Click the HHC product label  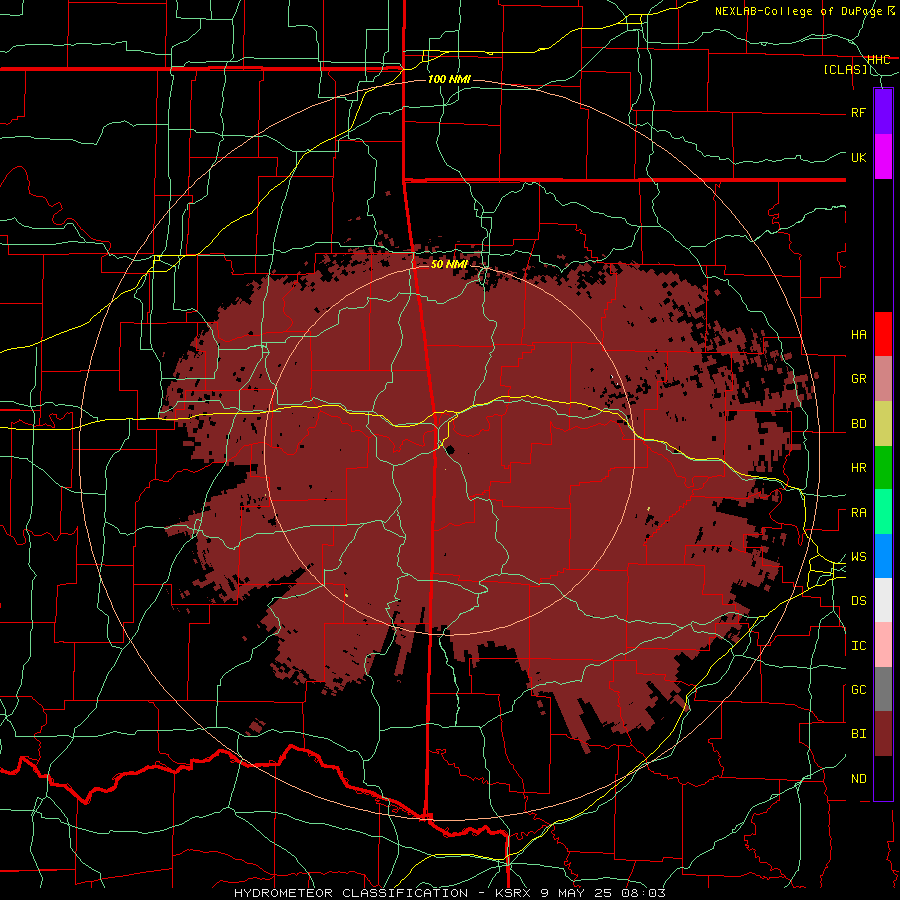tap(879, 60)
